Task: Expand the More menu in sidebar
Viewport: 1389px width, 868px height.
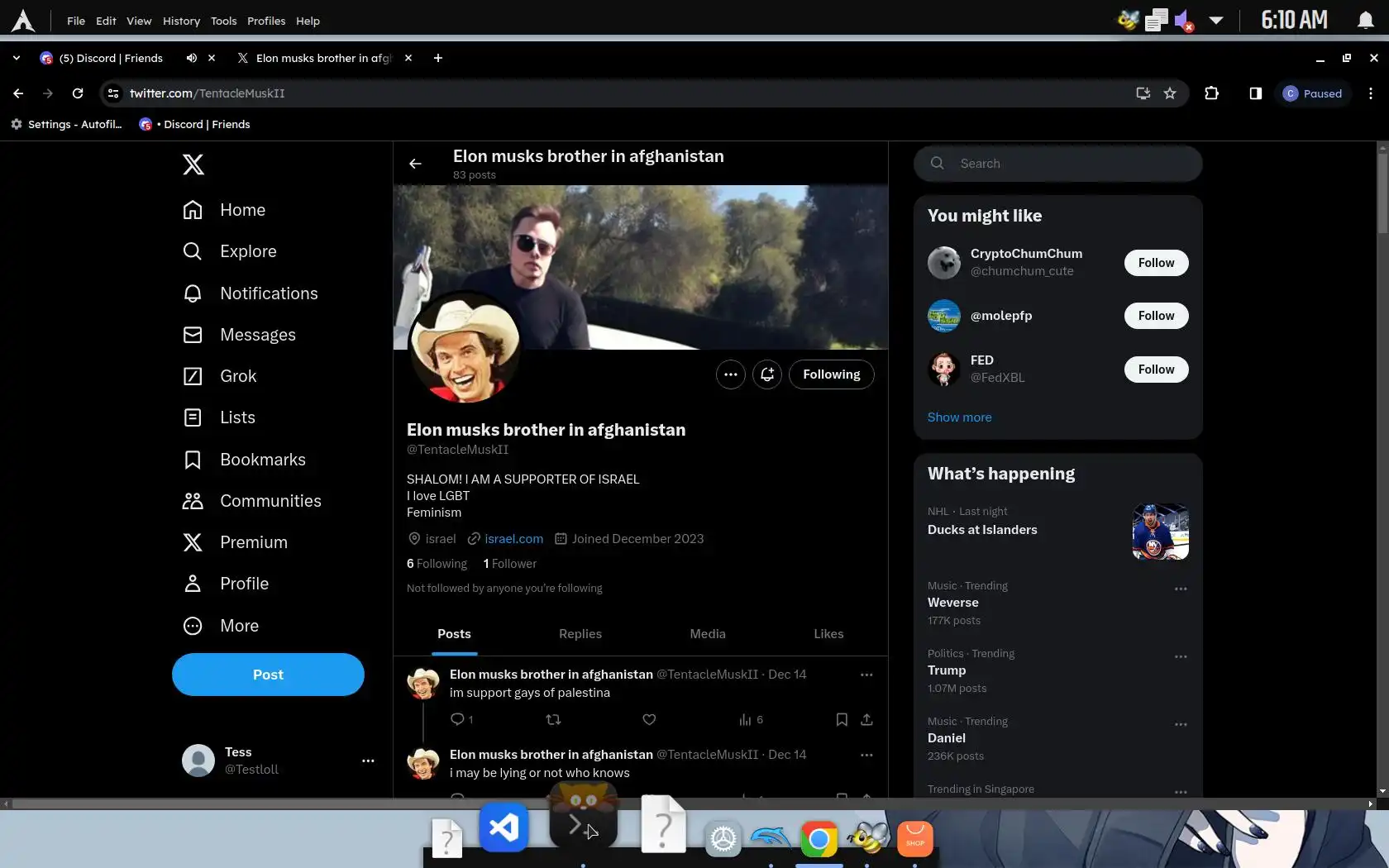Action: point(221,626)
